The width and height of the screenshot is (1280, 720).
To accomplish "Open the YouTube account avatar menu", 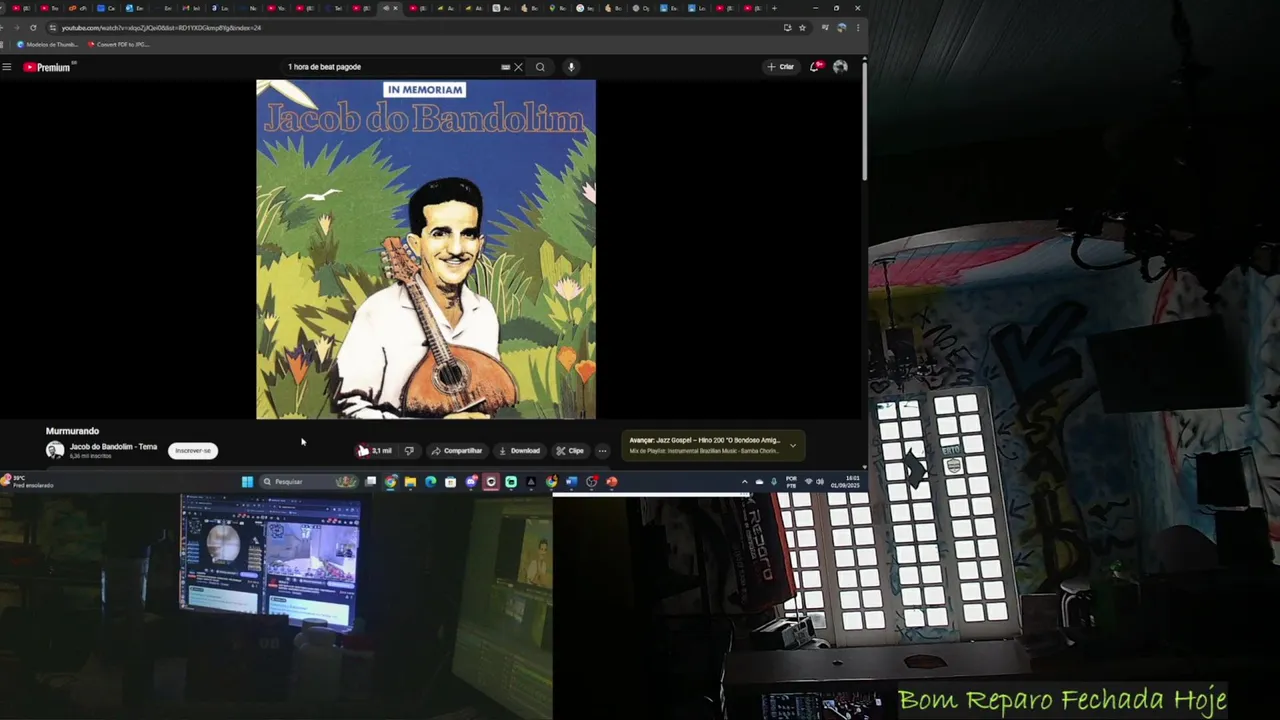I will [840, 67].
